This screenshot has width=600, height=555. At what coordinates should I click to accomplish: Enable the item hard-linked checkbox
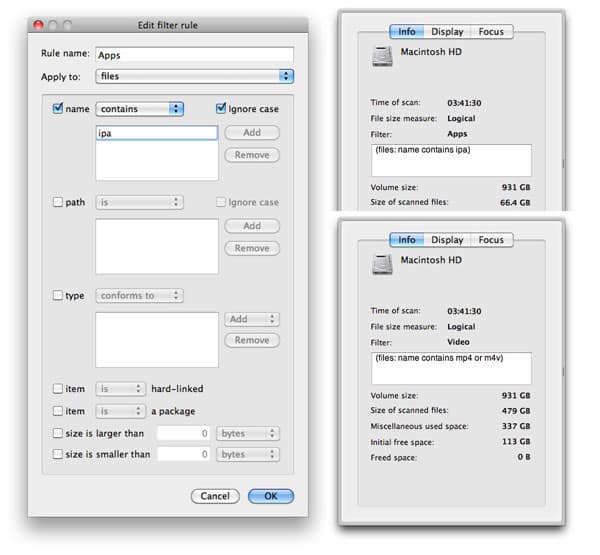pyautogui.click(x=57, y=388)
